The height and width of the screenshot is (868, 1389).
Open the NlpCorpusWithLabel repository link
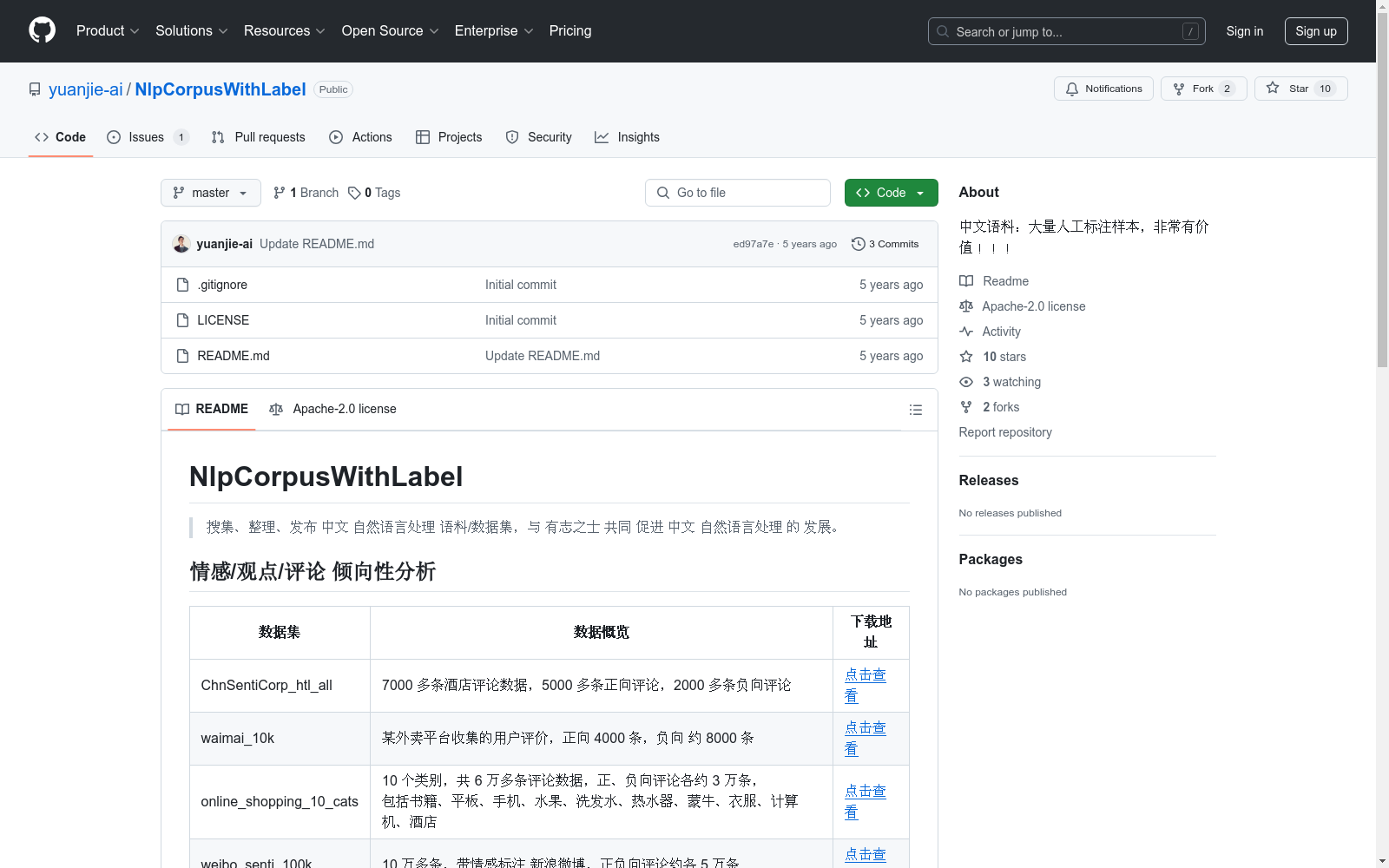tap(221, 89)
